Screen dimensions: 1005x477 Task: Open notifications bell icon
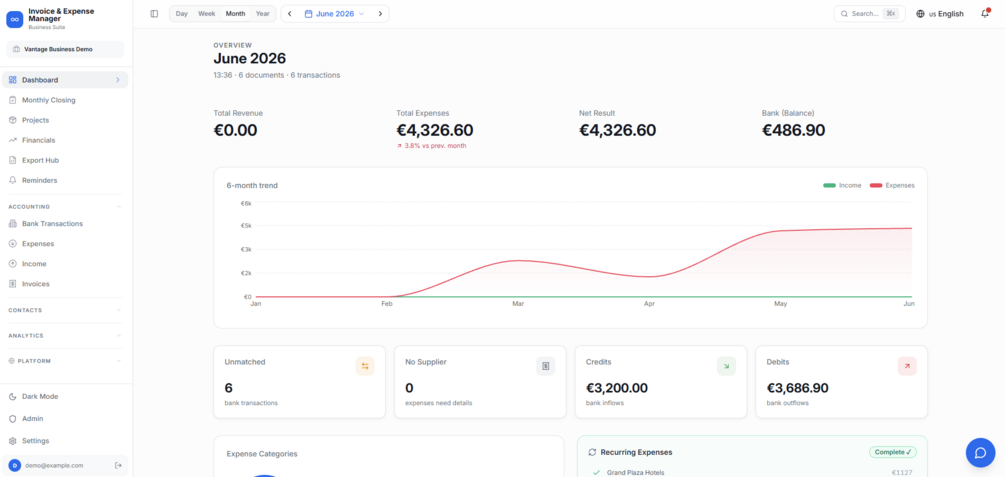click(984, 13)
